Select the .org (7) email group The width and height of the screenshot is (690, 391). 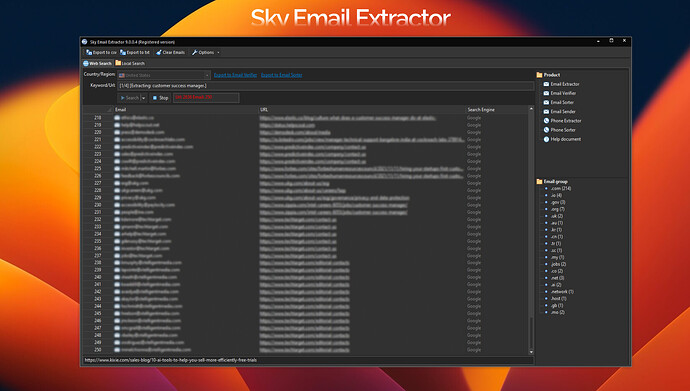pyautogui.click(x=558, y=209)
